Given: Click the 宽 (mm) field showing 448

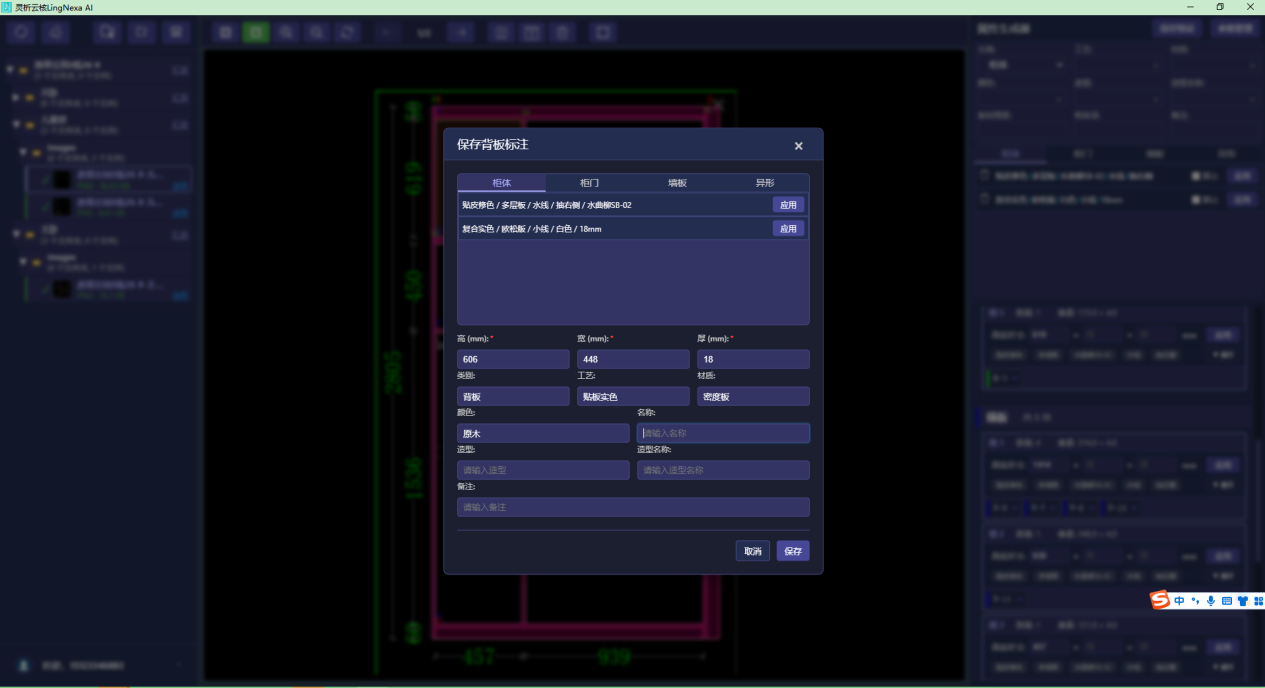Looking at the screenshot, I should 633,359.
